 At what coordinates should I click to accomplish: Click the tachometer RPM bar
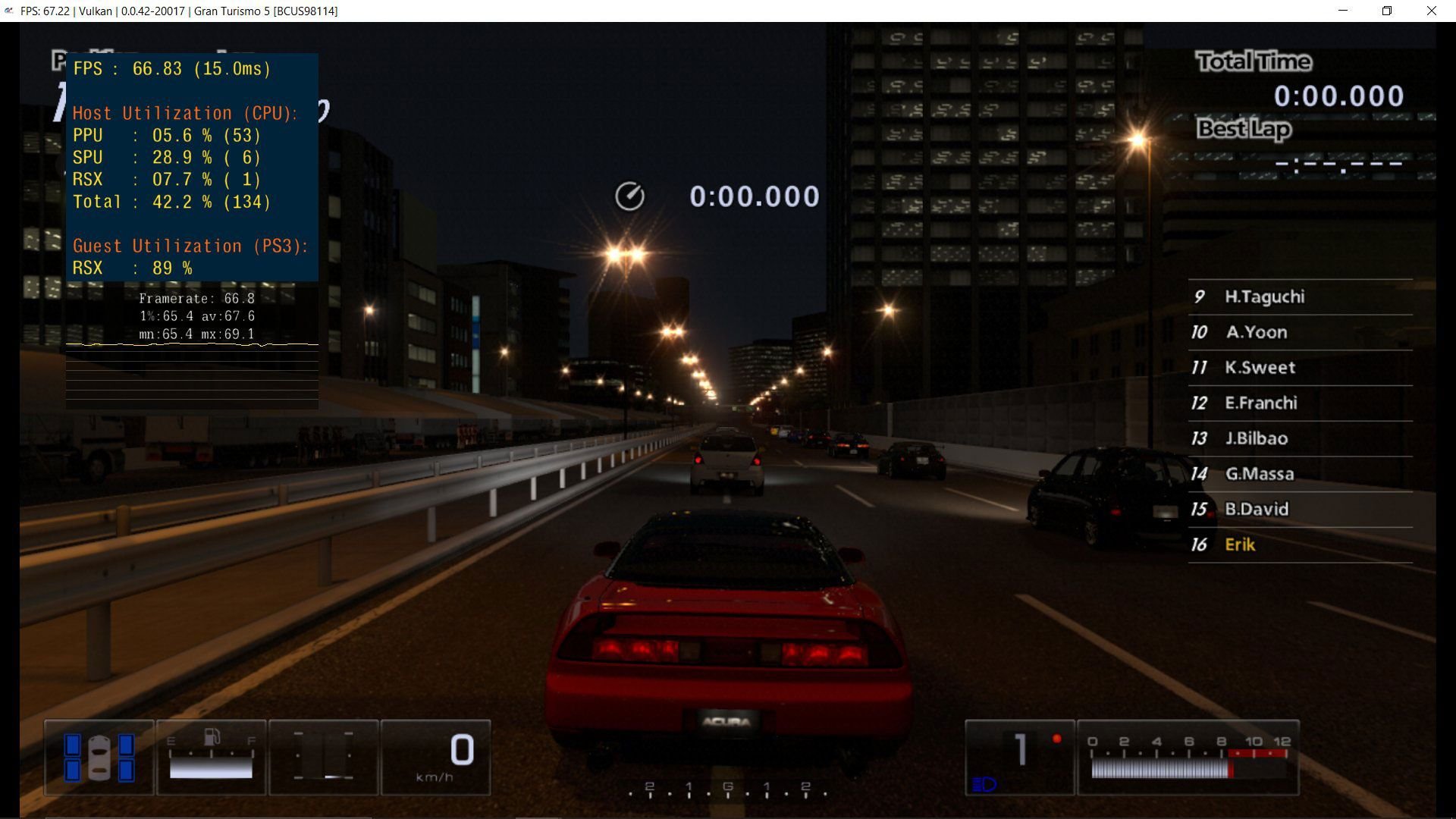click(x=1188, y=769)
